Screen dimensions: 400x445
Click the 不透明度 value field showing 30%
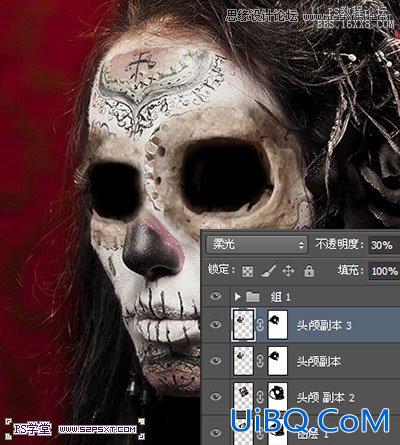(384, 245)
